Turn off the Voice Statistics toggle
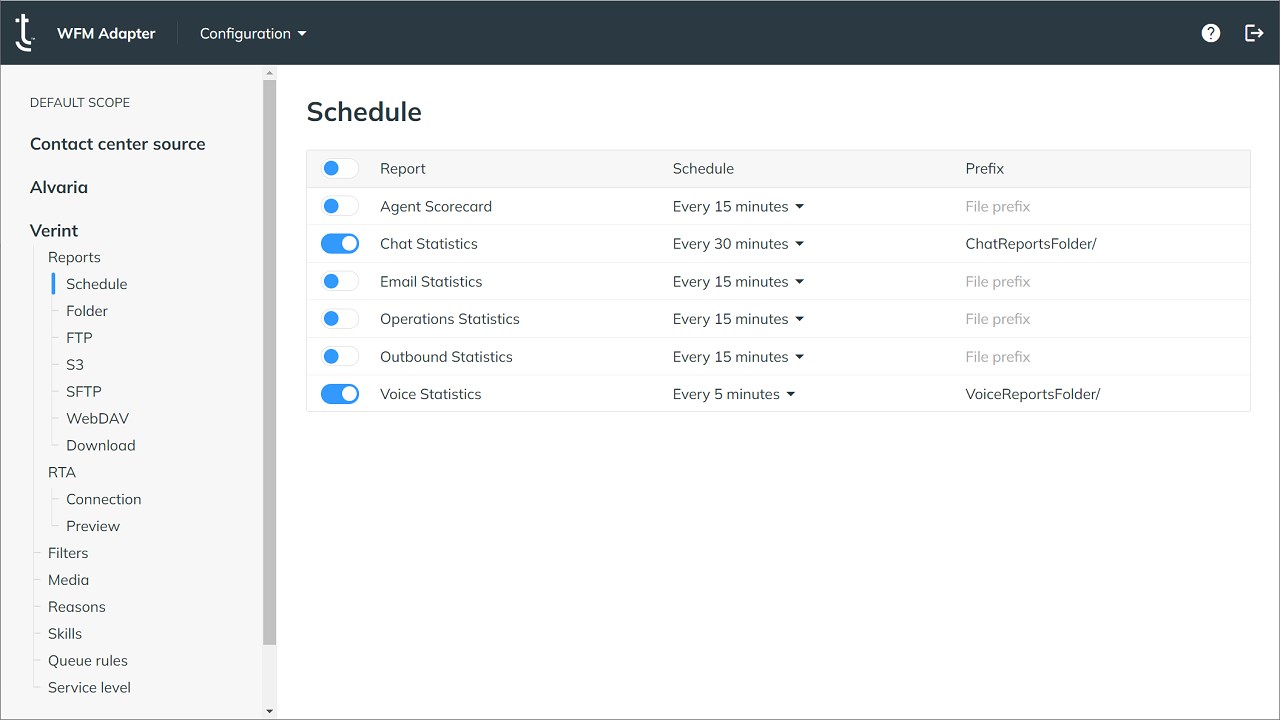The image size is (1280, 720). (x=339, y=394)
